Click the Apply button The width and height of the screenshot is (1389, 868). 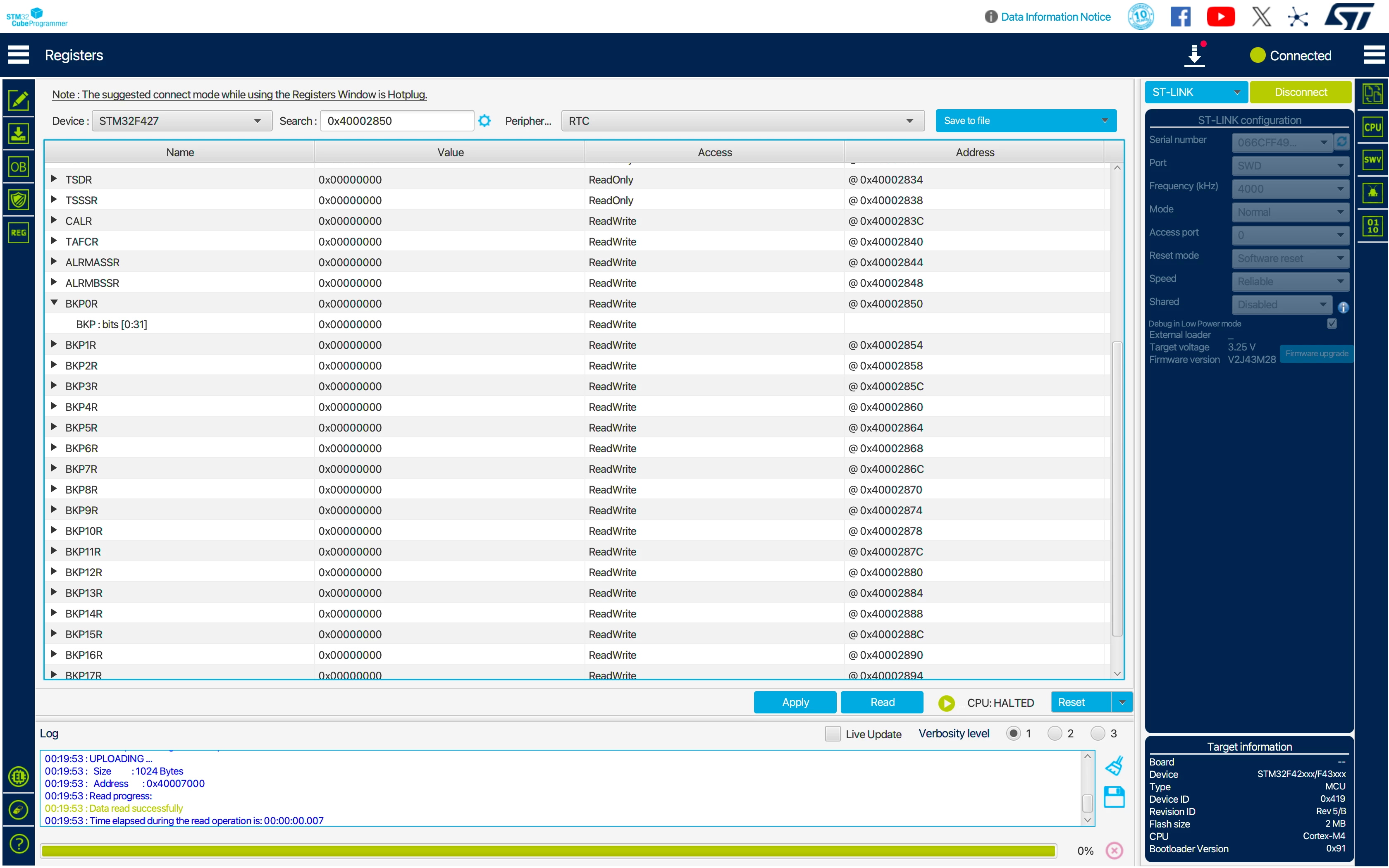point(795,702)
